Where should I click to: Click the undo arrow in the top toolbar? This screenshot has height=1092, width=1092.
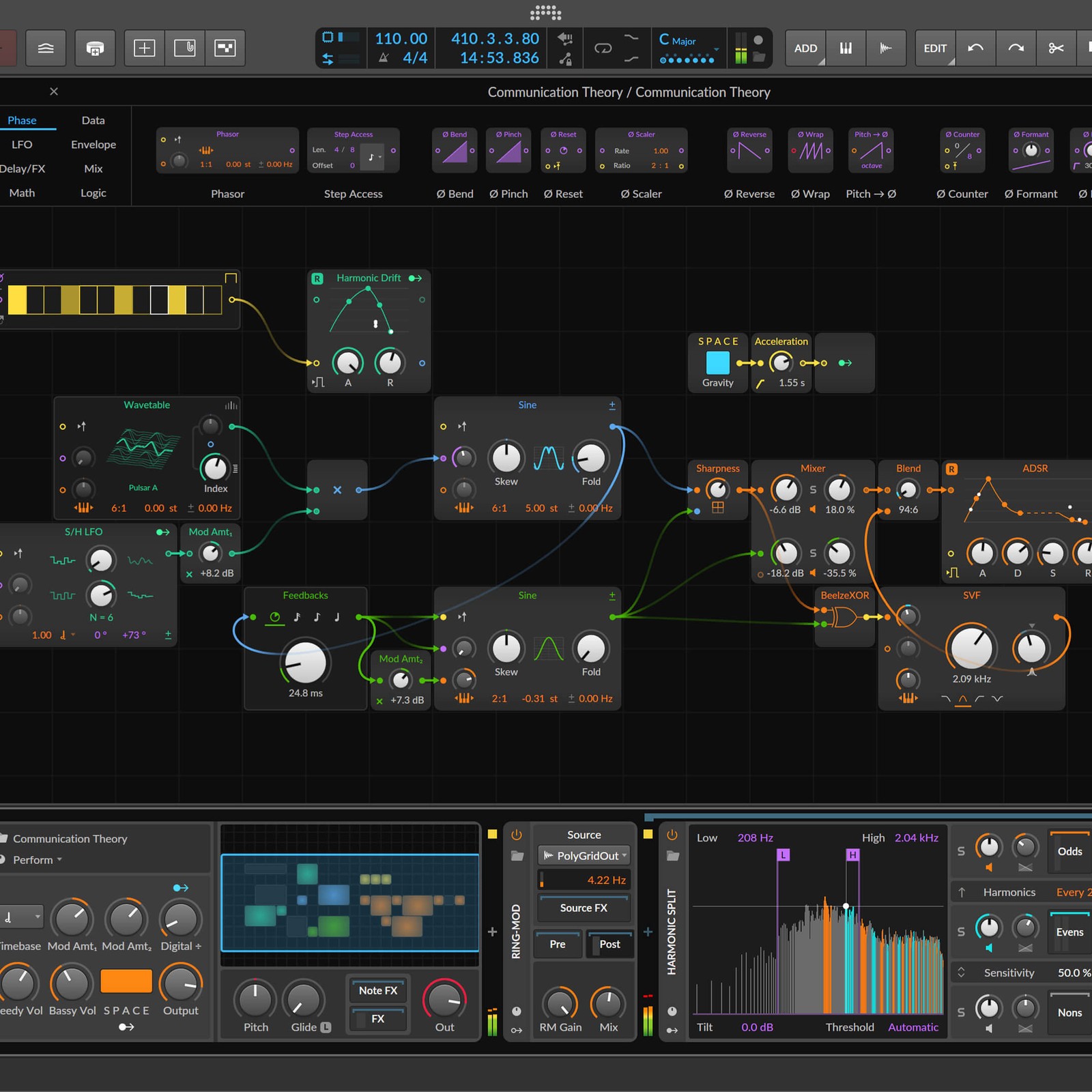pyautogui.click(x=975, y=48)
